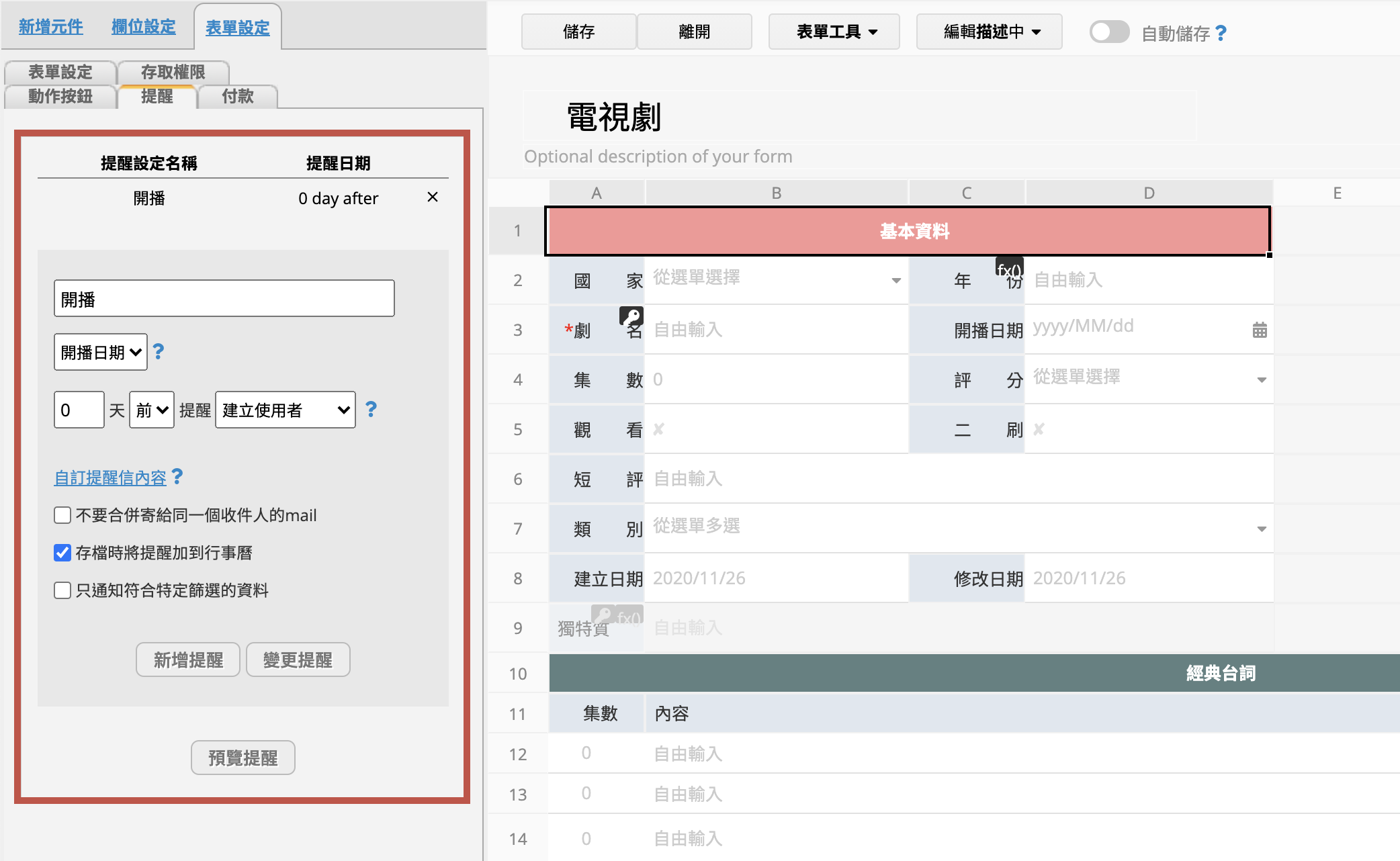Viewport: 1400px width, 861px height.
Task: Delete the 開播 reminder with X icon
Action: click(x=433, y=197)
